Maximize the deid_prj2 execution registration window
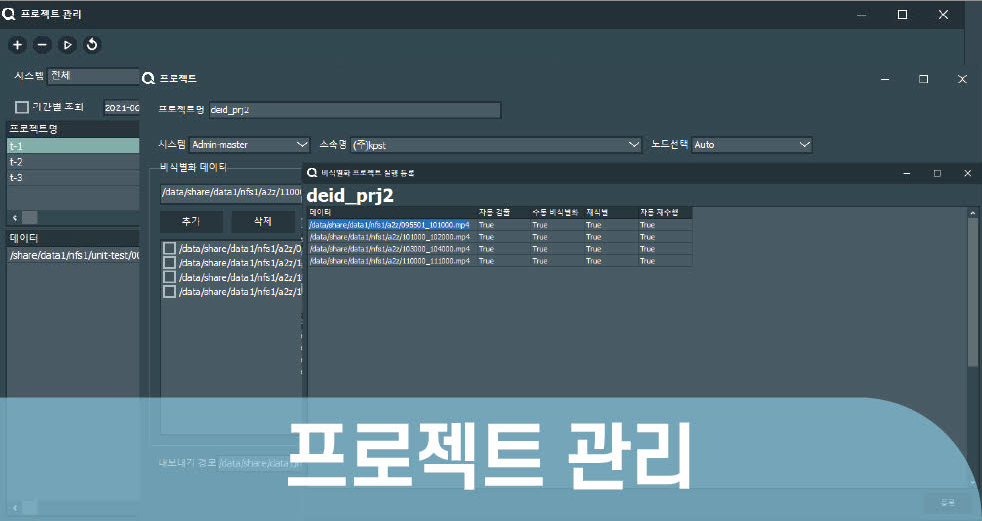Image resolution: width=982 pixels, height=521 pixels. coord(937,173)
